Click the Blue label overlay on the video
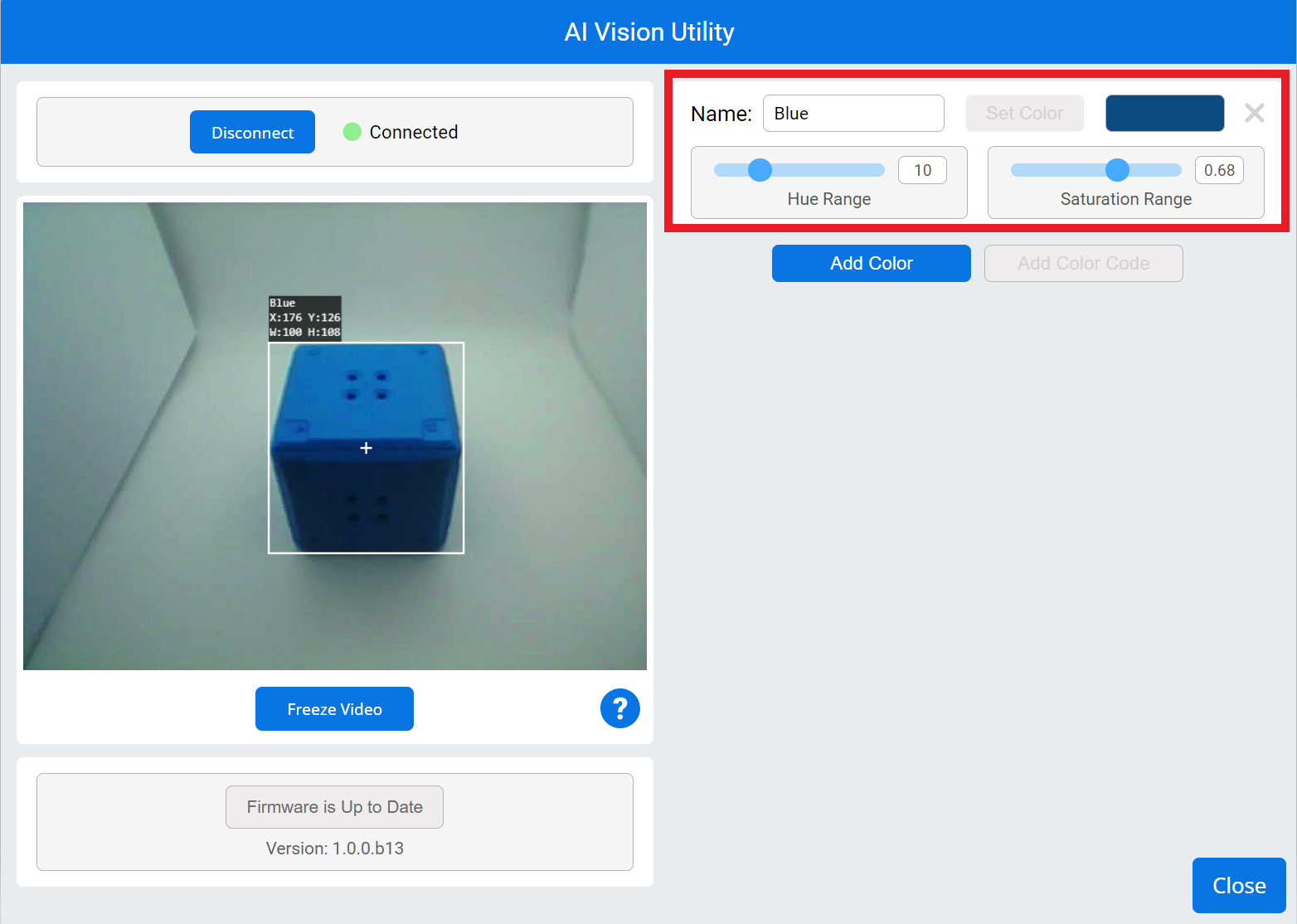The height and width of the screenshot is (924, 1297). click(x=304, y=319)
